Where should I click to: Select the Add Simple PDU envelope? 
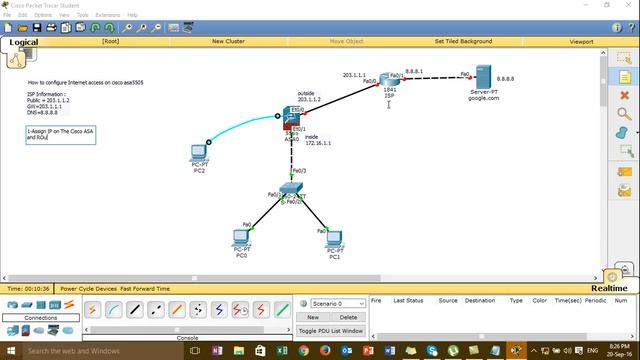tap(624, 172)
